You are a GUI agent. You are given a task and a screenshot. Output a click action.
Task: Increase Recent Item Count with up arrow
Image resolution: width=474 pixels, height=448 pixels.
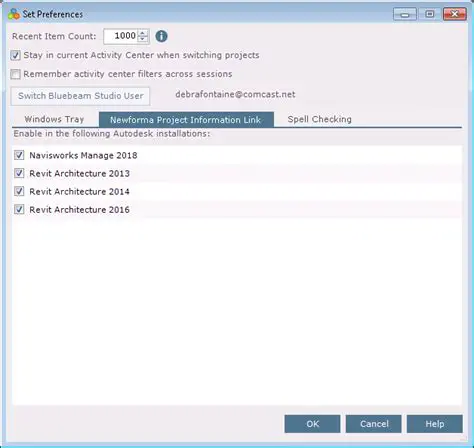[143, 33]
